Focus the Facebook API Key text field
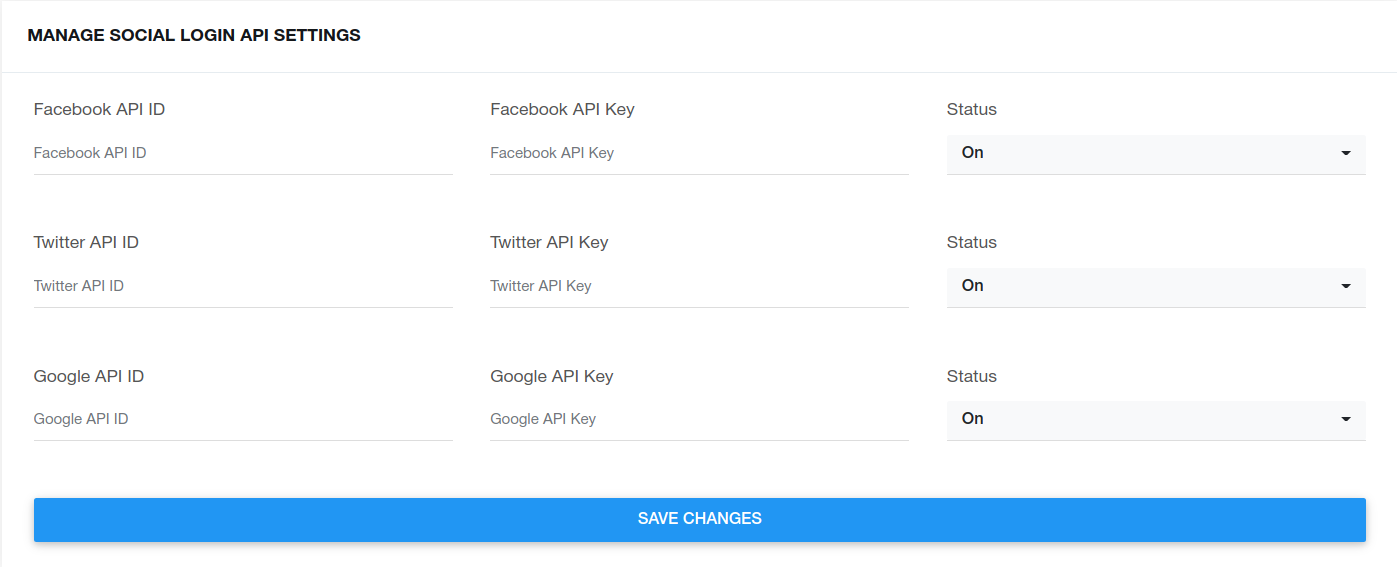1397x567 pixels. [699, 153]
